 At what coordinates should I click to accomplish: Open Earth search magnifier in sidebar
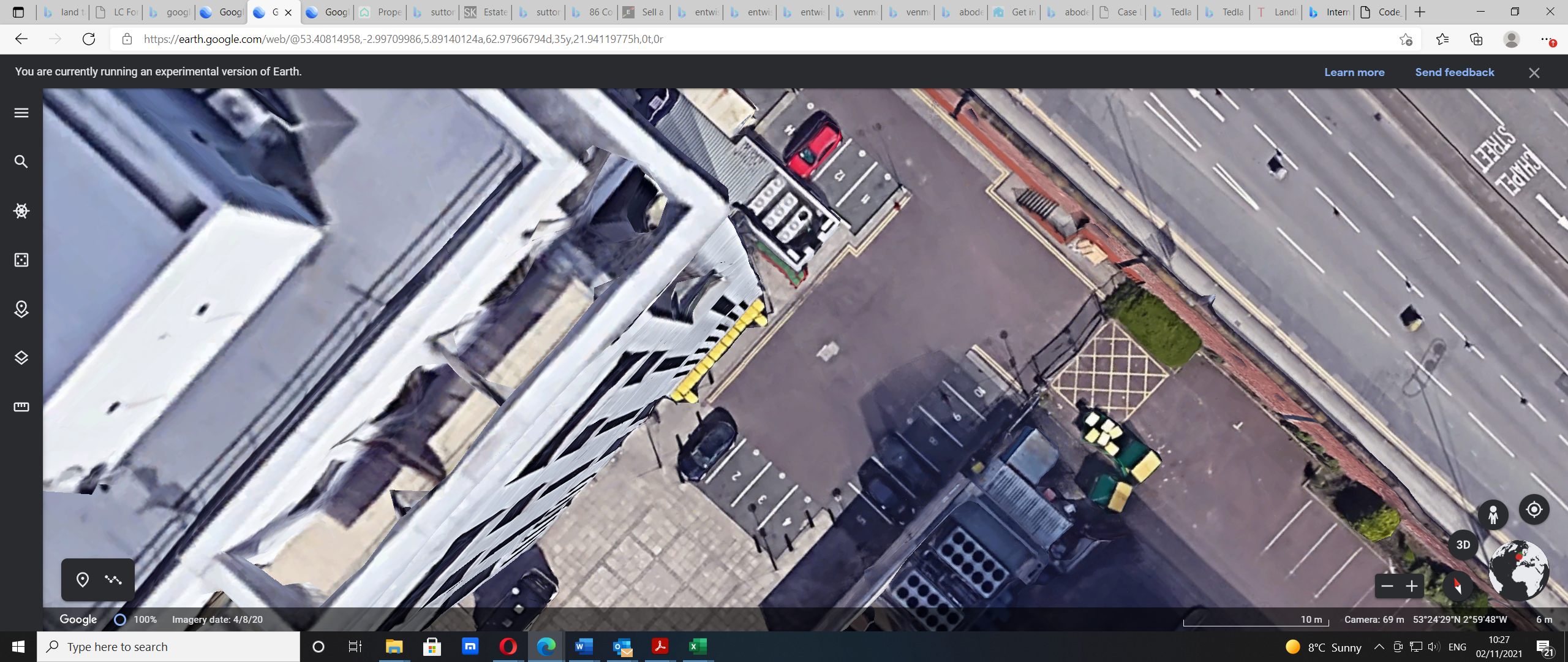(21, 162)
